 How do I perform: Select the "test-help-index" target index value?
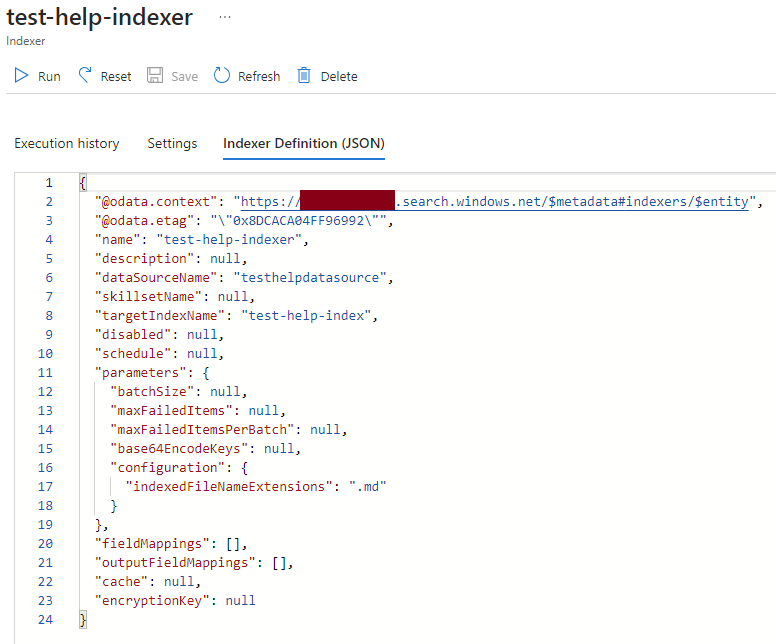[306, 316]
